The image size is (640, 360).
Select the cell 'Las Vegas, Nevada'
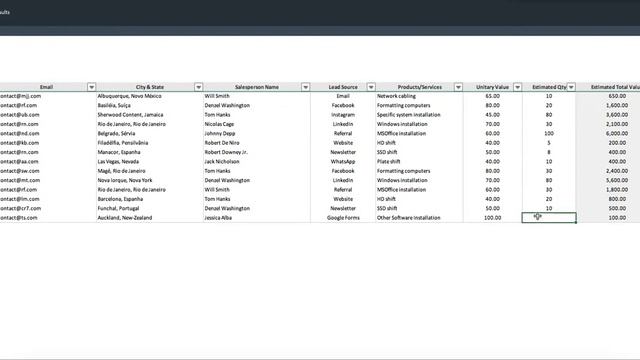click(x=150, y=162)
